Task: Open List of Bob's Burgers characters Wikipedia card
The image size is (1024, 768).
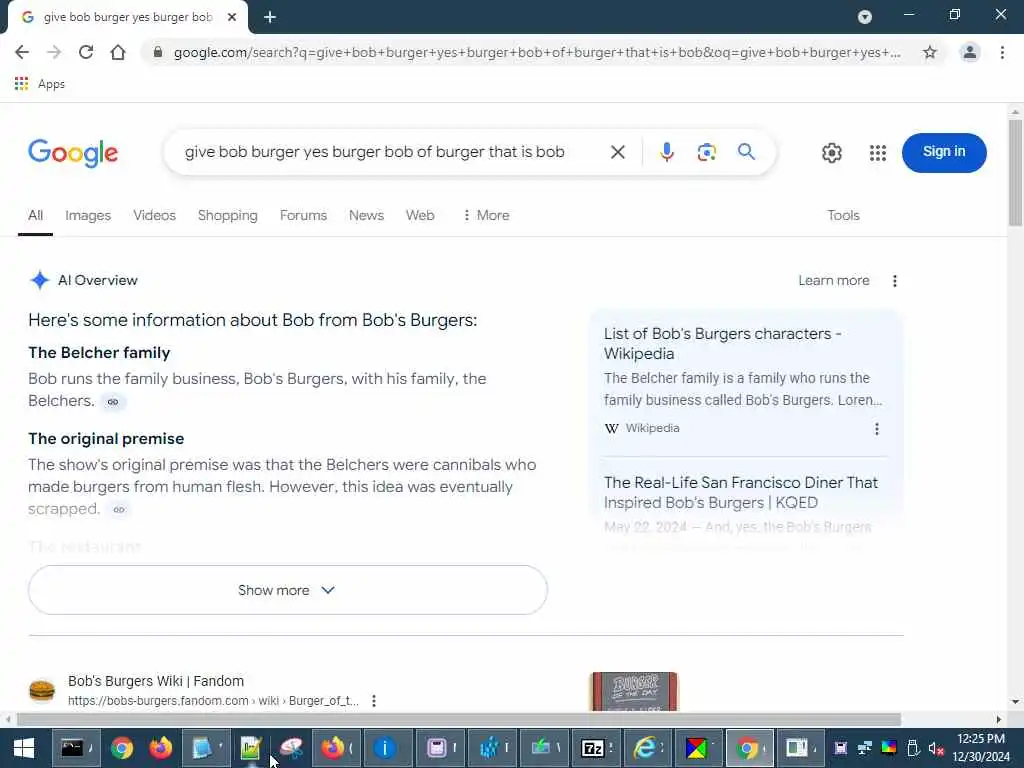Action: click(x=722, y=344)
